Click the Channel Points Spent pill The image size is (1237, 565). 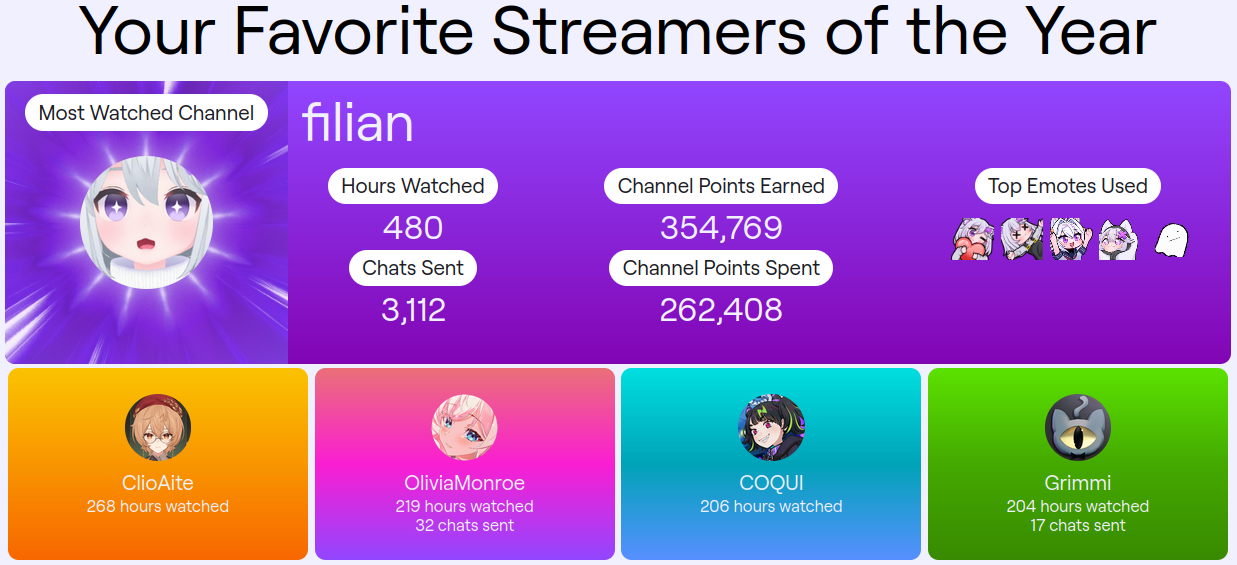[x=721, y=268]
